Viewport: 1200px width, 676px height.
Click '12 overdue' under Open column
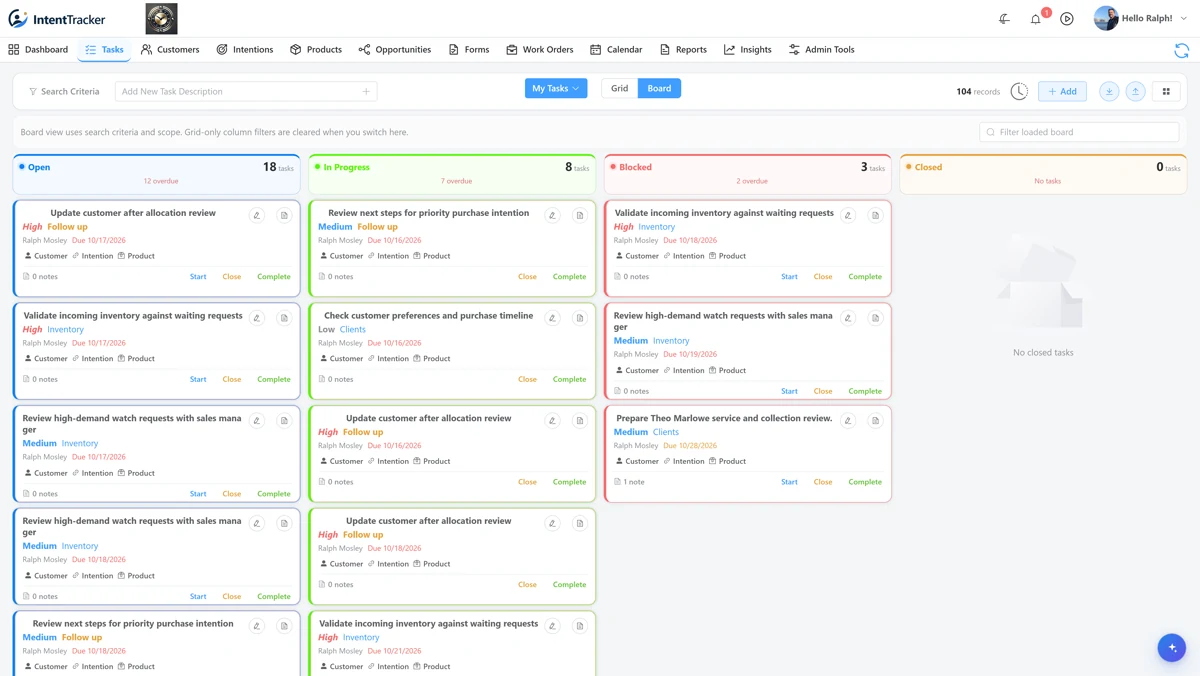(161, 181)
